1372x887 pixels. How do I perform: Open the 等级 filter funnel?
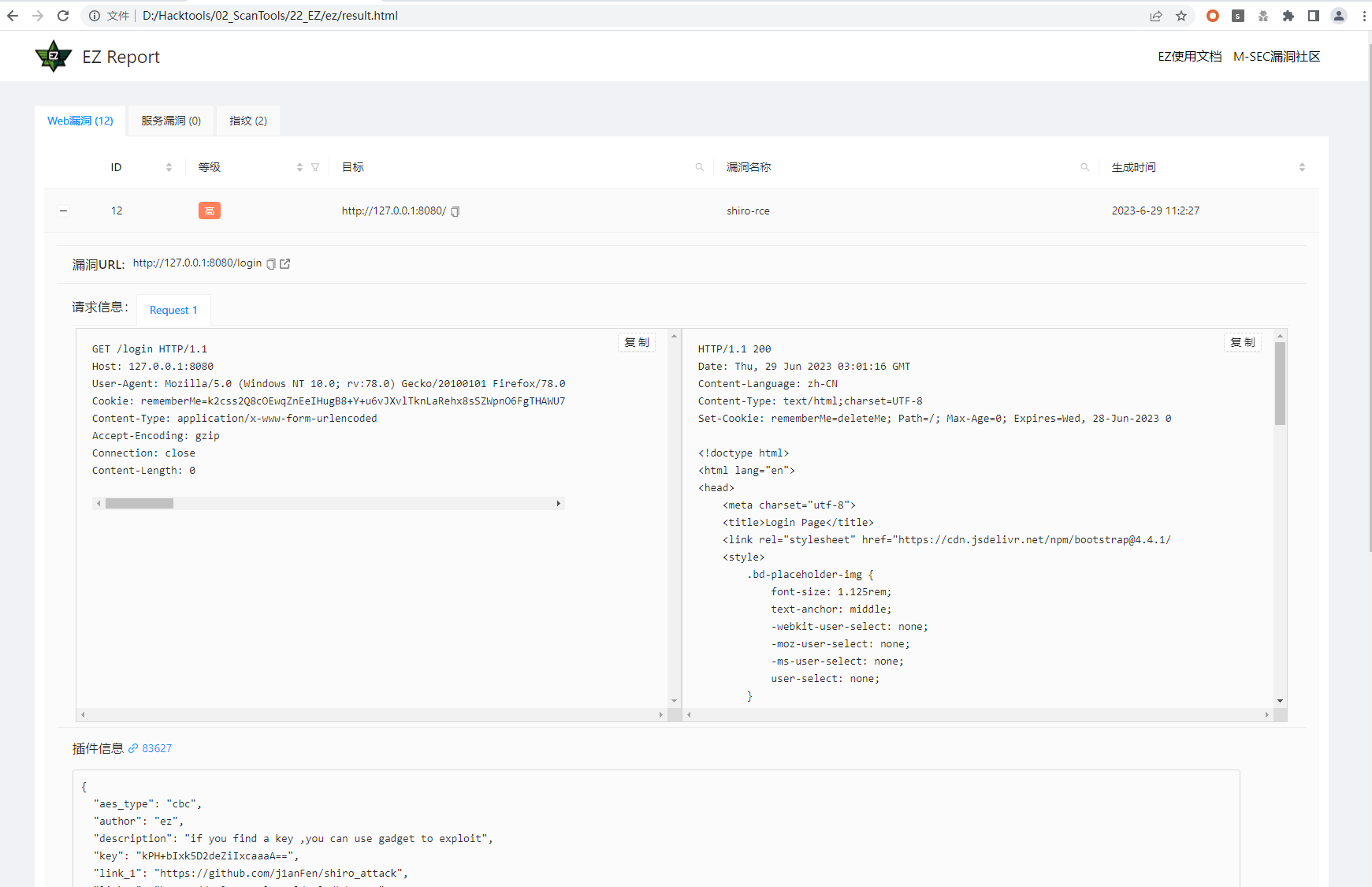pos(315,167)
